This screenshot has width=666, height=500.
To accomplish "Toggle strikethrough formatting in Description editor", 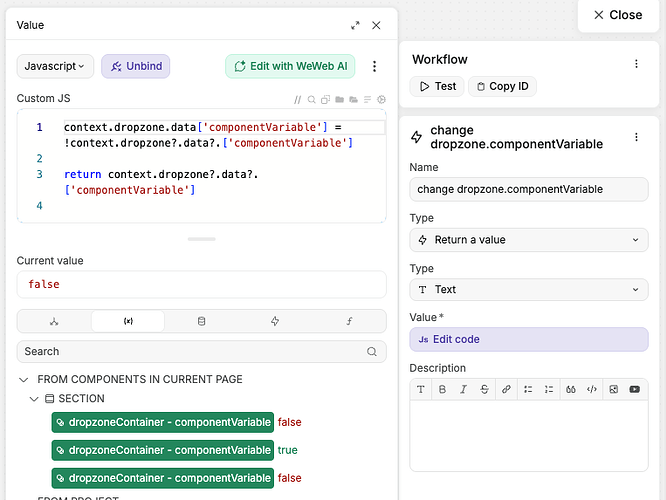I will tap(485, 389).
